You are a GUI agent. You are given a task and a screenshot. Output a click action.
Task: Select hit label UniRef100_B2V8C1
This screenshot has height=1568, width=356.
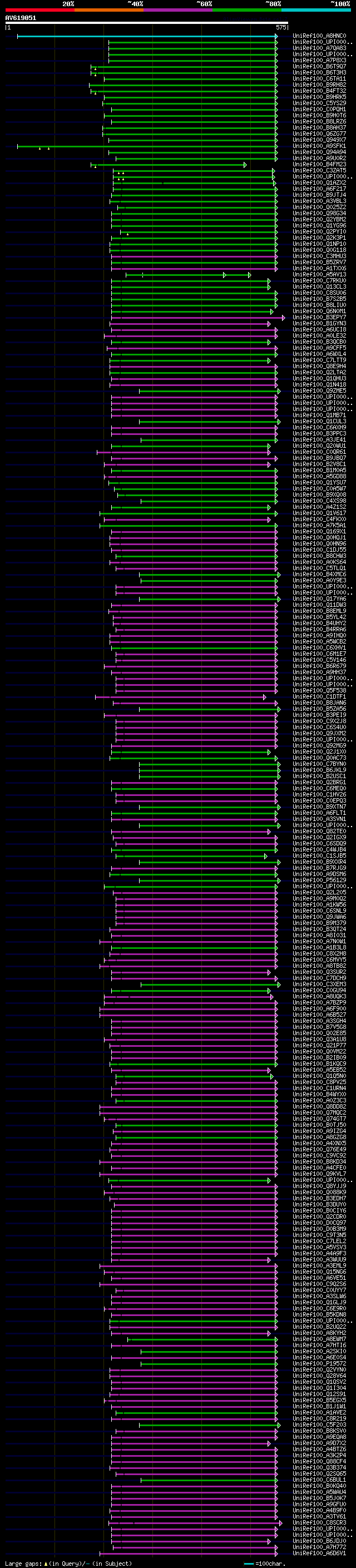319,464
